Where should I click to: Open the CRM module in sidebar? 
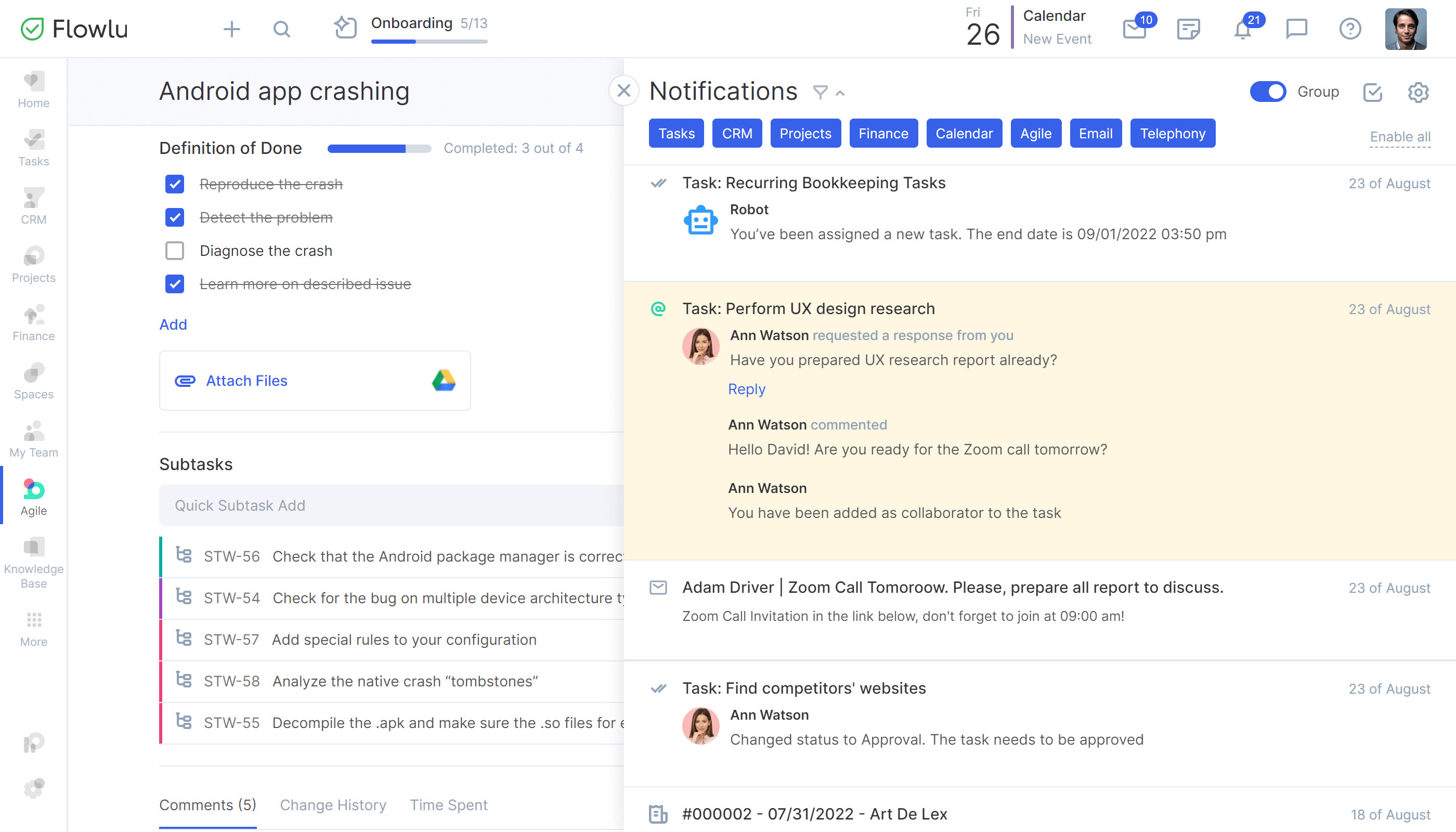(x=34, y=206)
